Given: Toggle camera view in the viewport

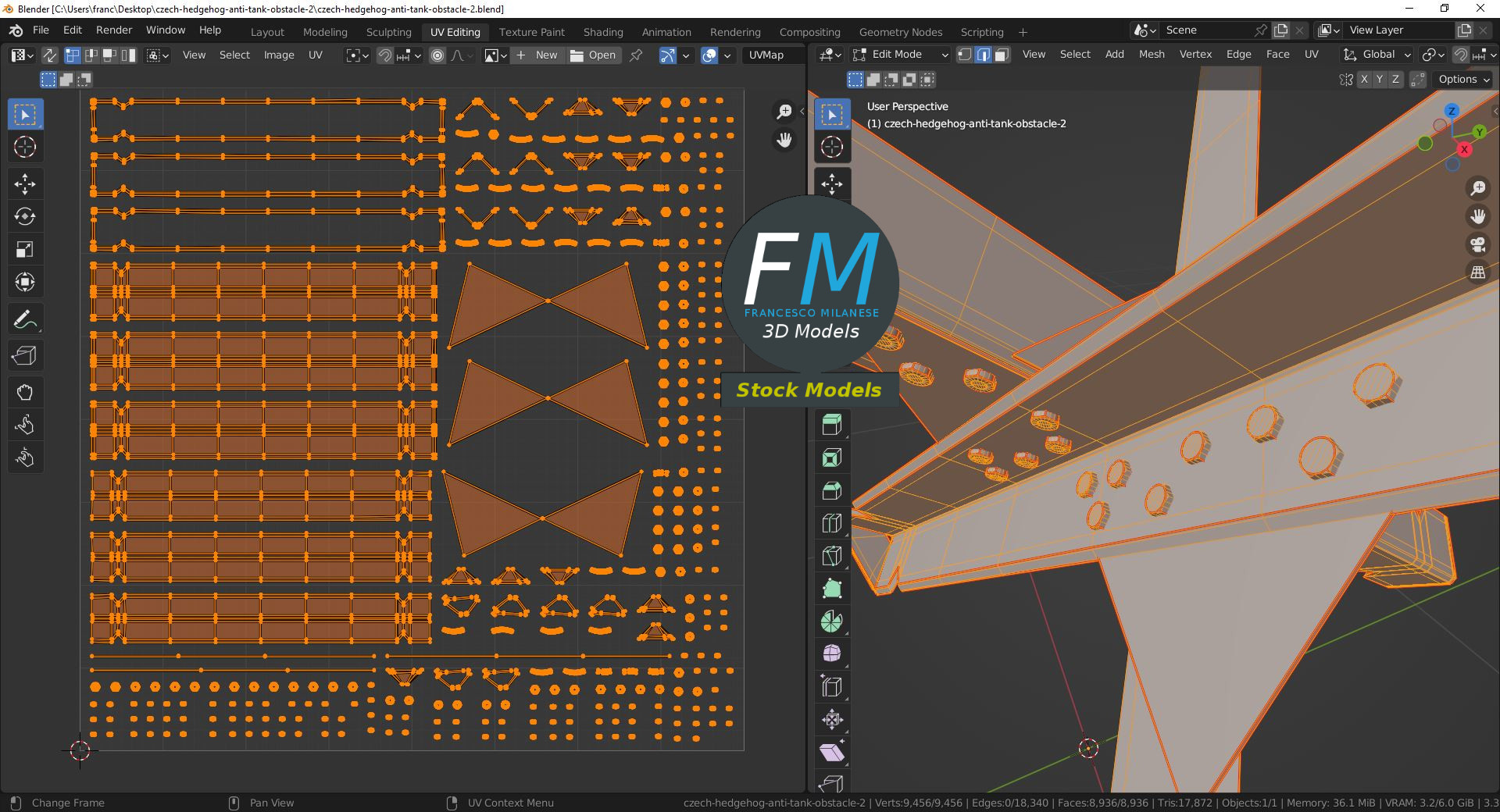Looking at the screenshot, I should point(1478,244).
